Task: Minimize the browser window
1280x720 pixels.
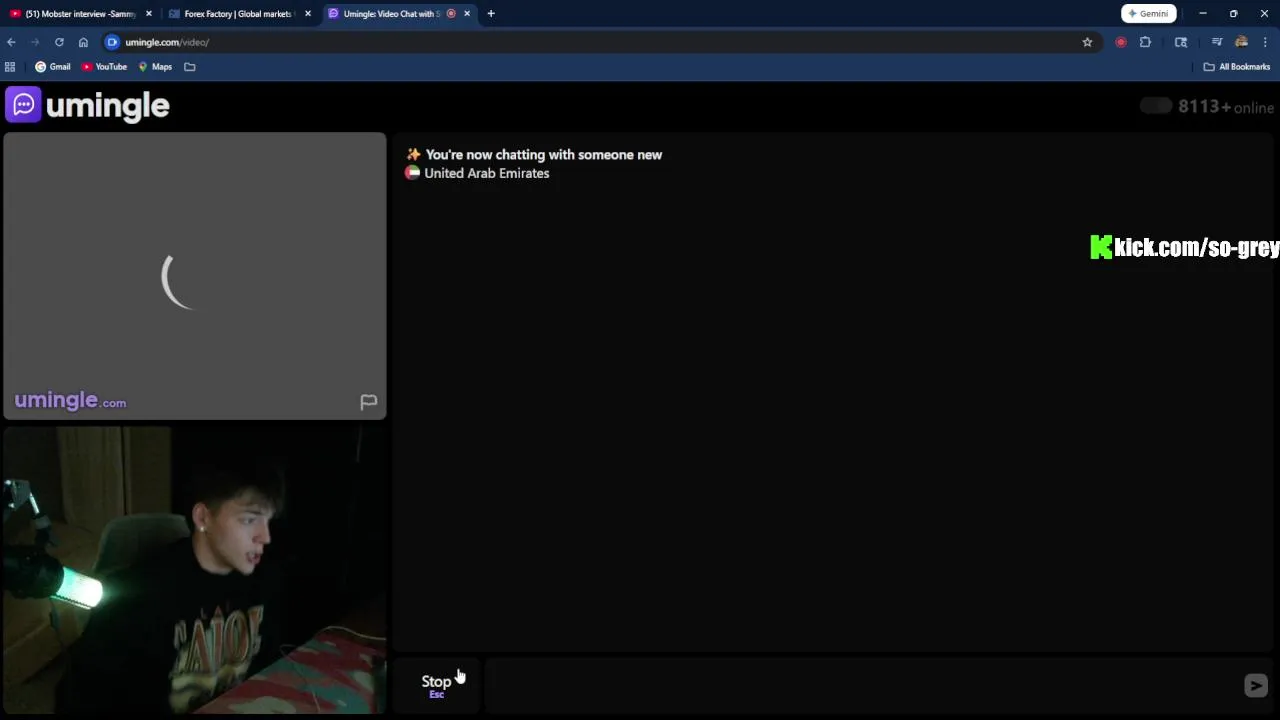Action: (x=1203, y=14)
